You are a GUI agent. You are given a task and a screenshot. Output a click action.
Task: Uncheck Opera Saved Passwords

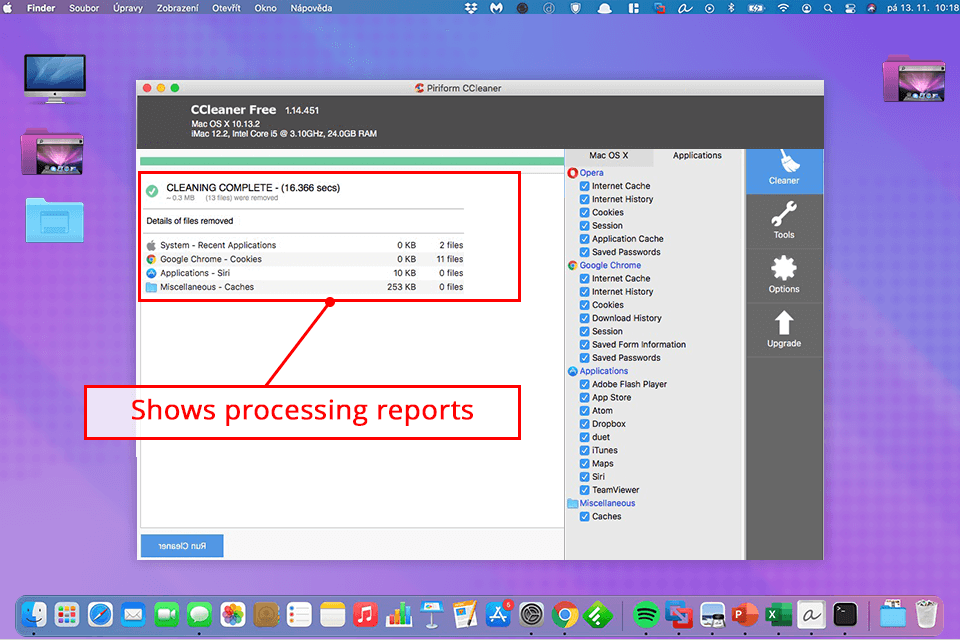point(585,252)
